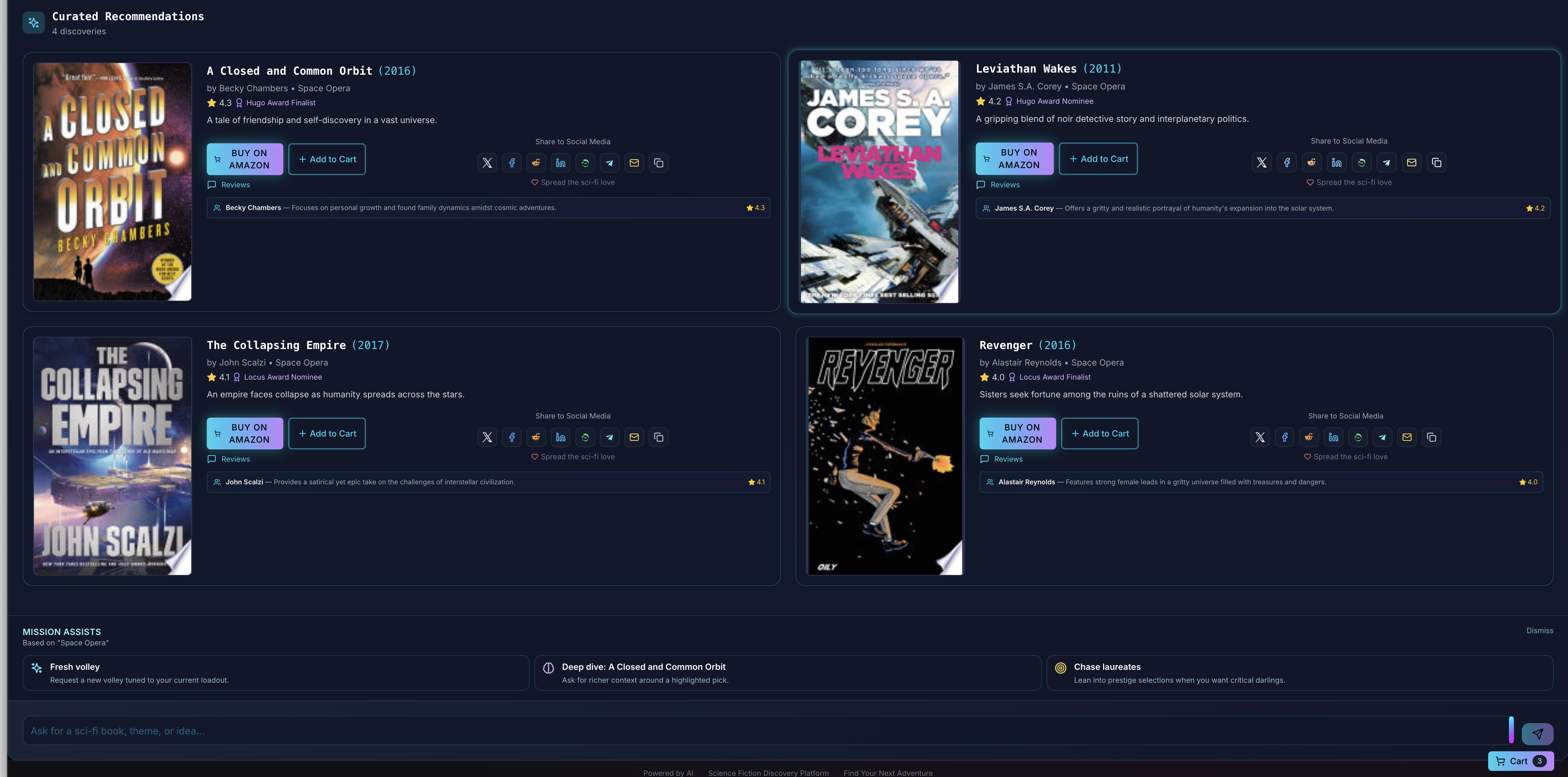The width and height of the screenshot is (1568, 777).
Task: Add A Closed and Common Orbit to cart
Action: pos(327,159)
